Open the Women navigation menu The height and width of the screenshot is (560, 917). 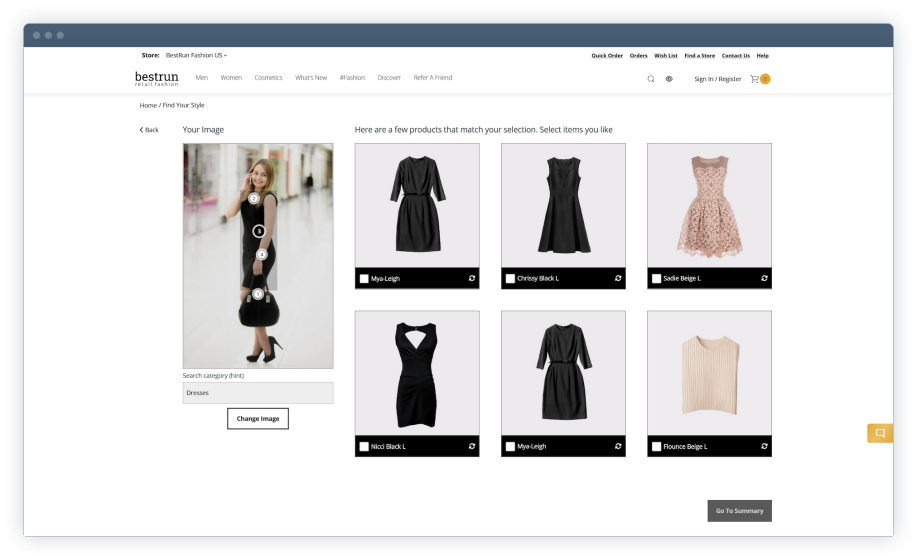coord(231,78)
